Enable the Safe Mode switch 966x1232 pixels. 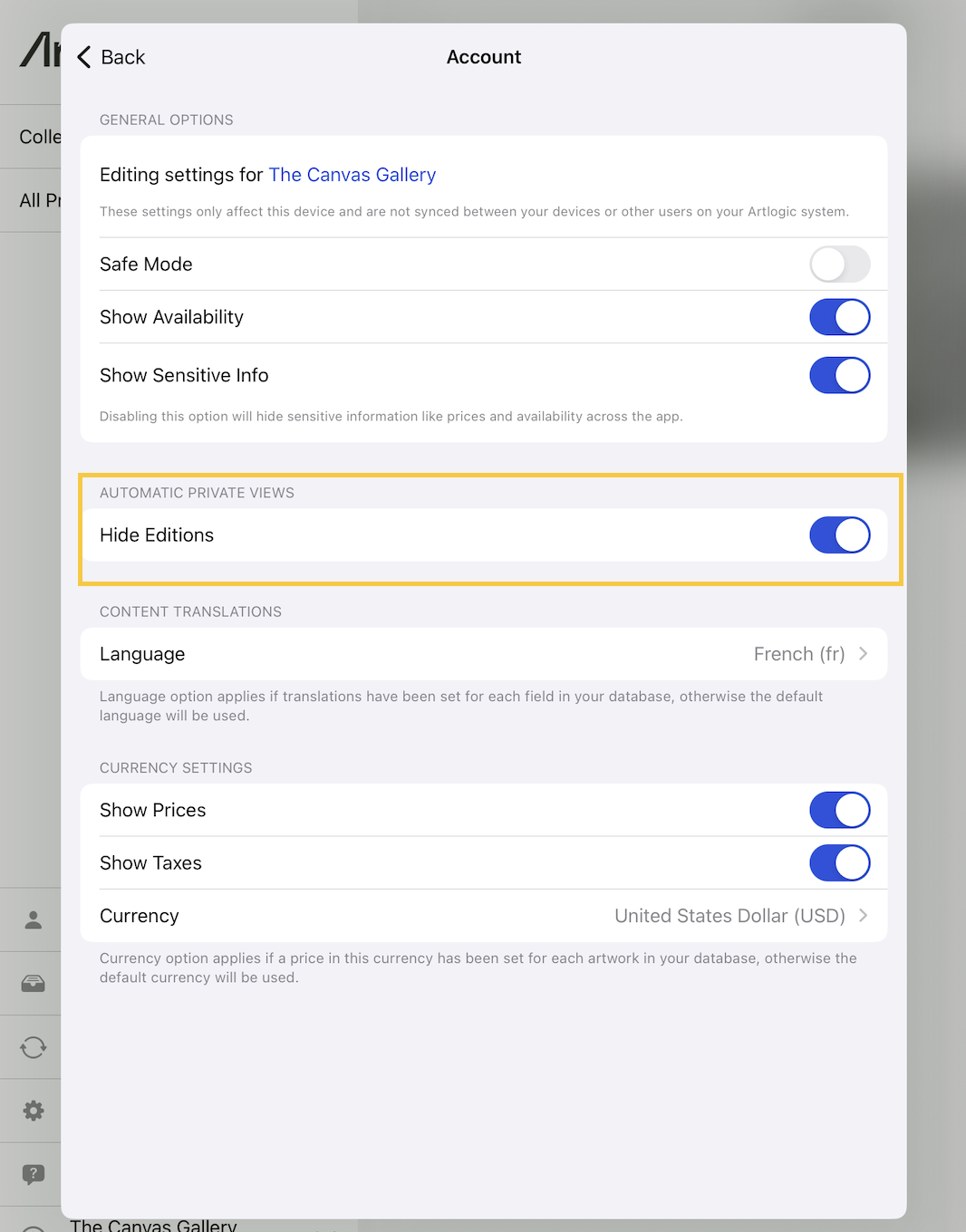(x=839, y=265)
